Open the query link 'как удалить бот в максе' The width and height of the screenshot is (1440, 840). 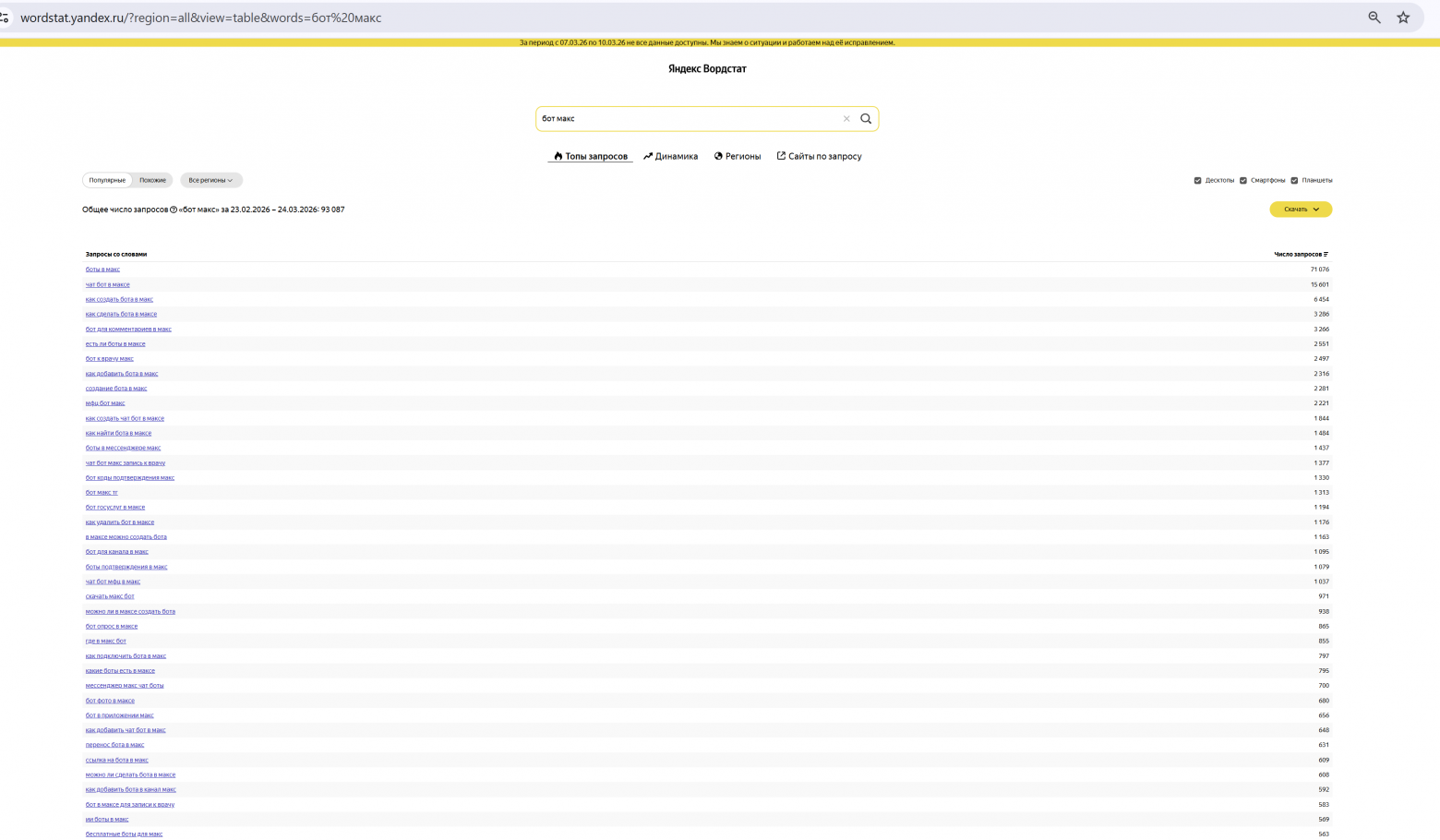click(x=120, y=522)
